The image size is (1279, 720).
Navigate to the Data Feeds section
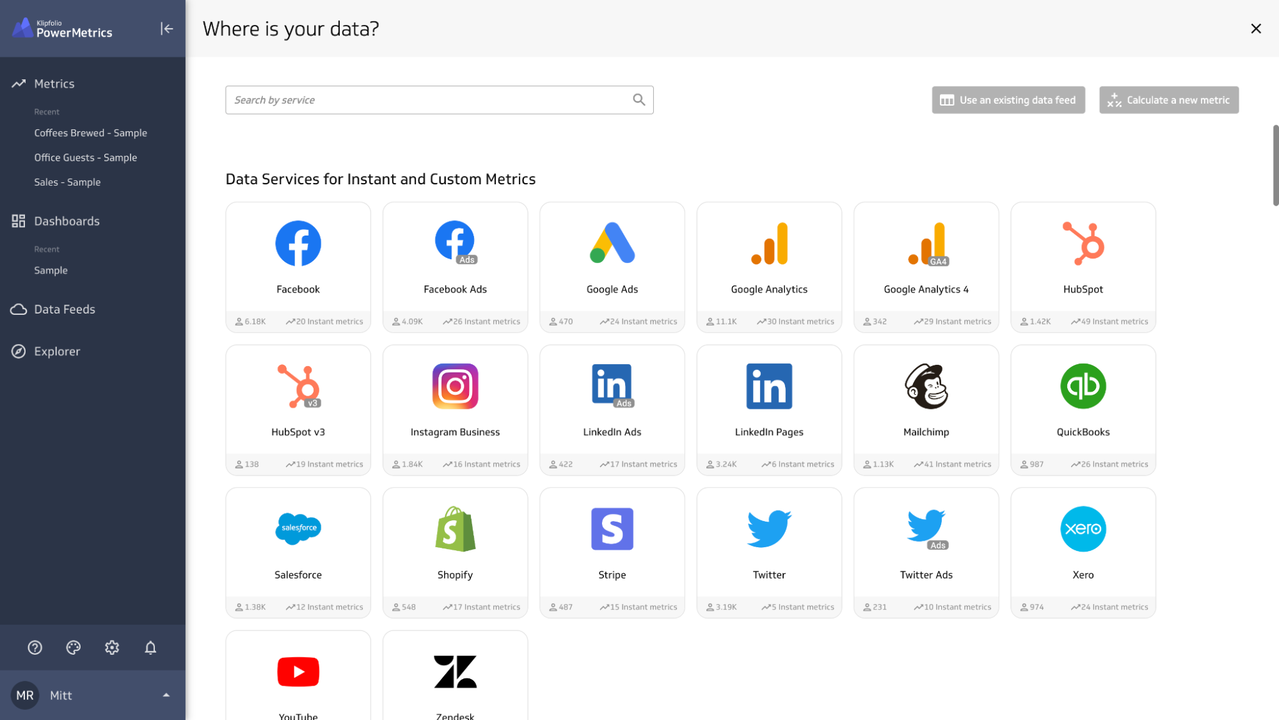pyautogui.click(x=64, y=309)
